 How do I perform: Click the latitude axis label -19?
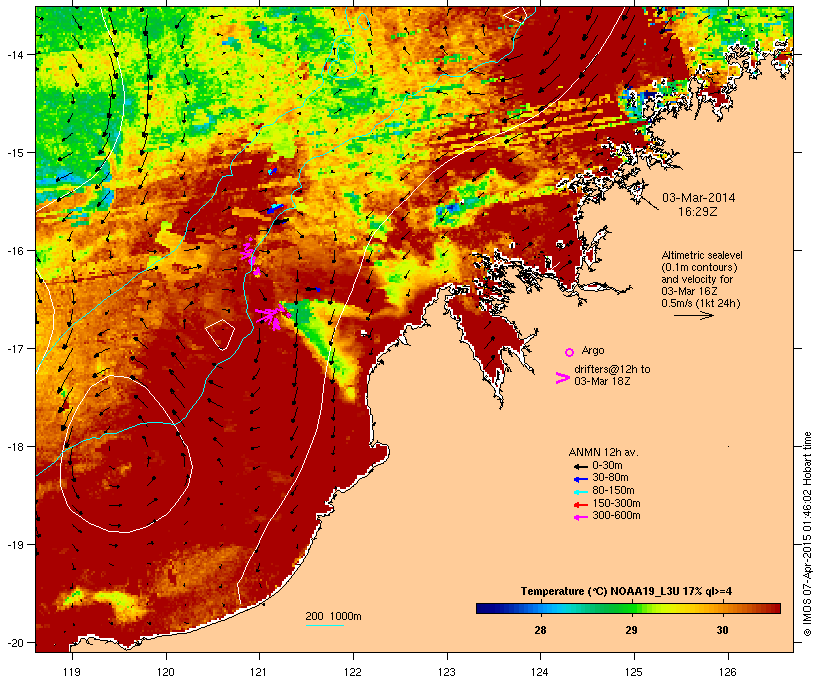click(x=15, y=545)
